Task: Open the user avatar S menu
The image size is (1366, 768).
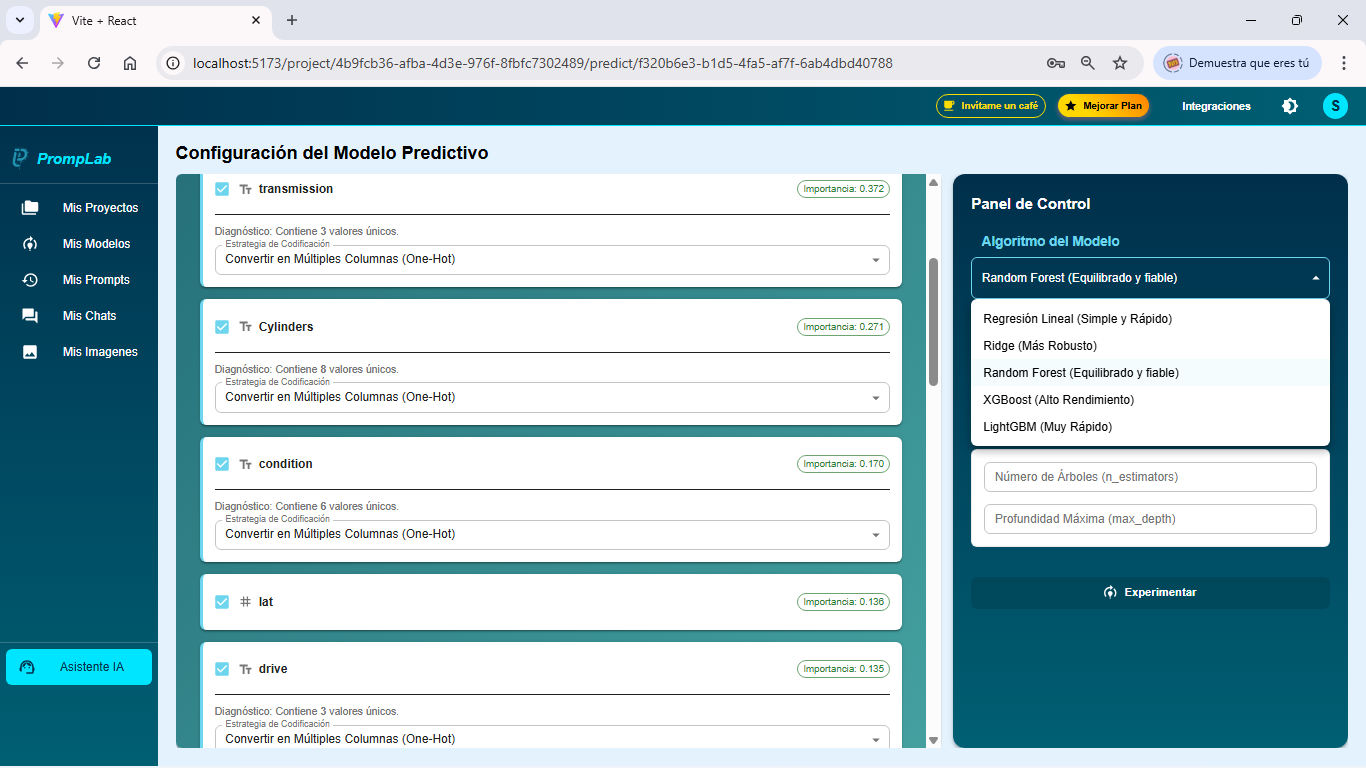Action: (1335, 106)
